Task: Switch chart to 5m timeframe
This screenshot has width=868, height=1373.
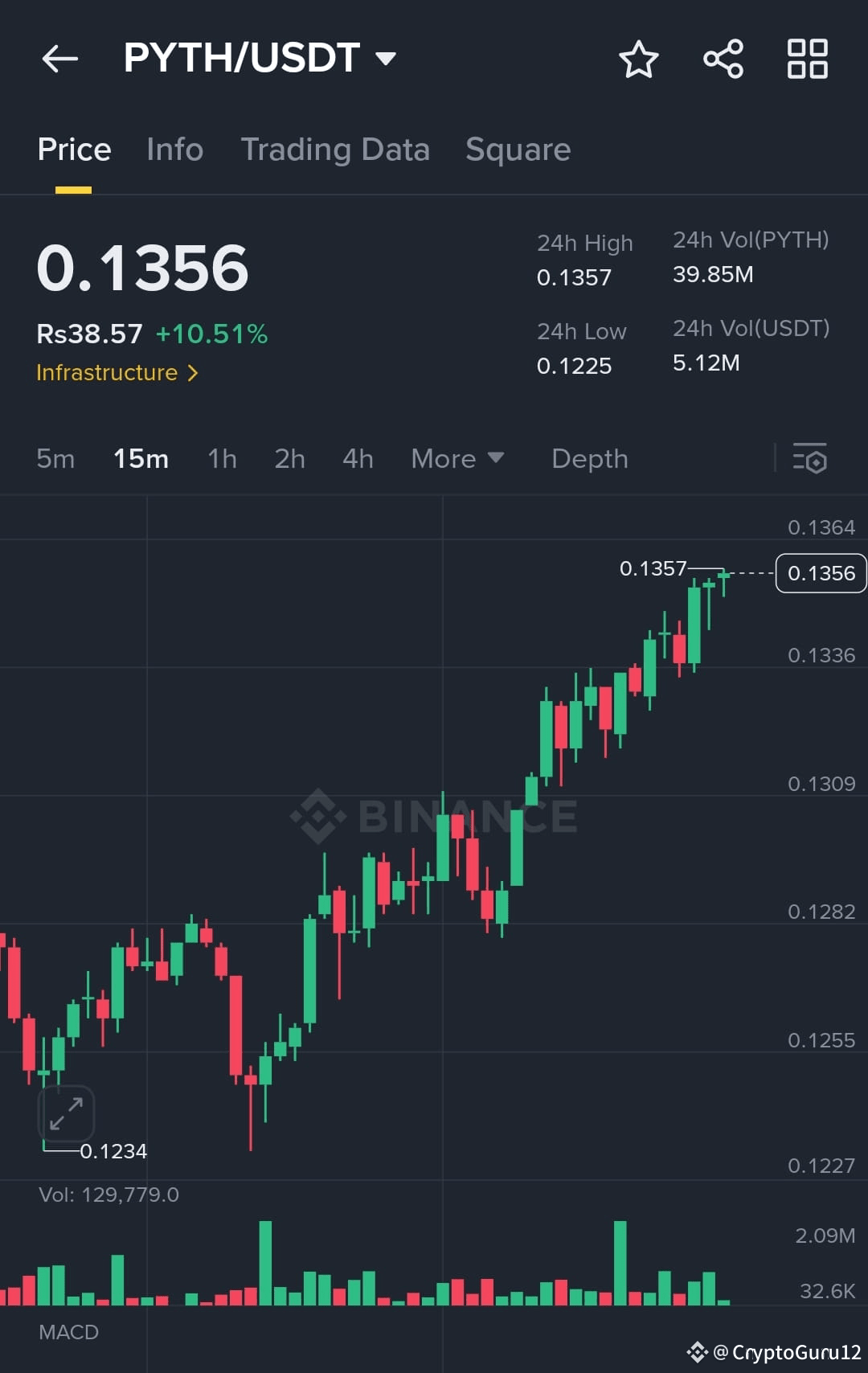Action: click(x=55, y=459)
